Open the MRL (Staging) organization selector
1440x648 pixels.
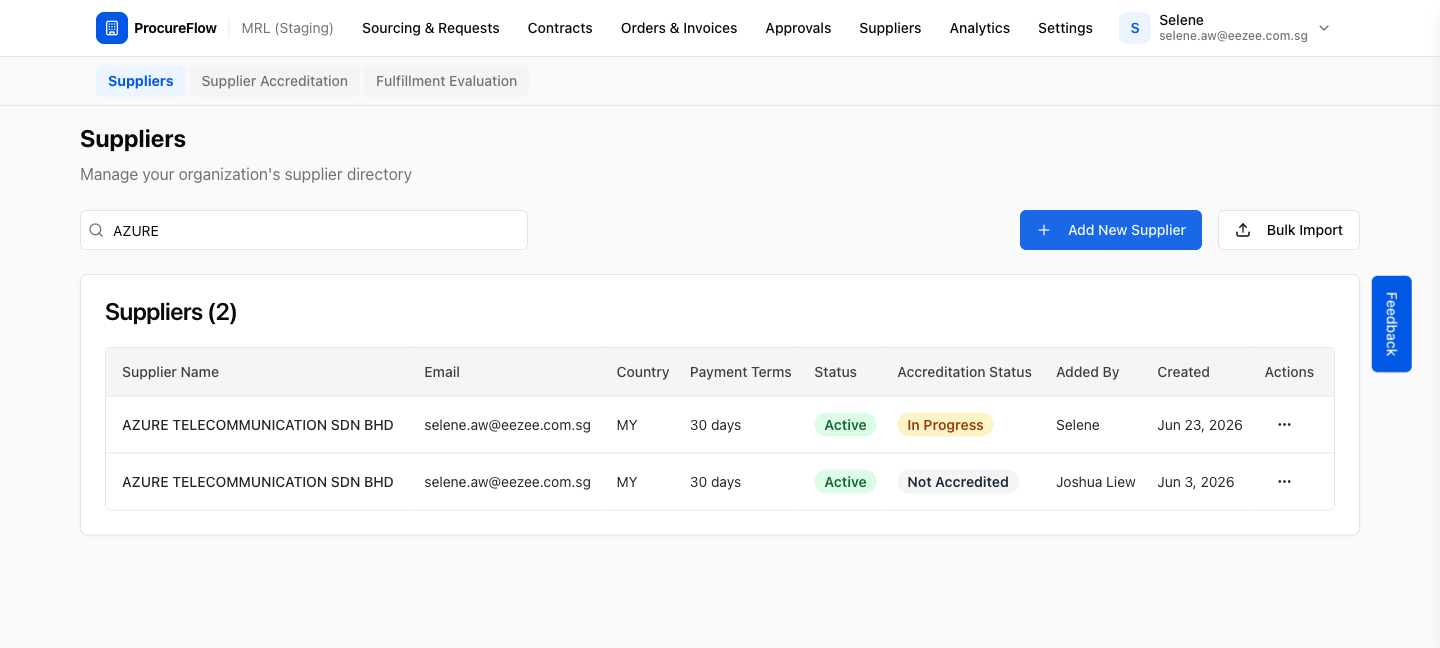click(288, 28)
